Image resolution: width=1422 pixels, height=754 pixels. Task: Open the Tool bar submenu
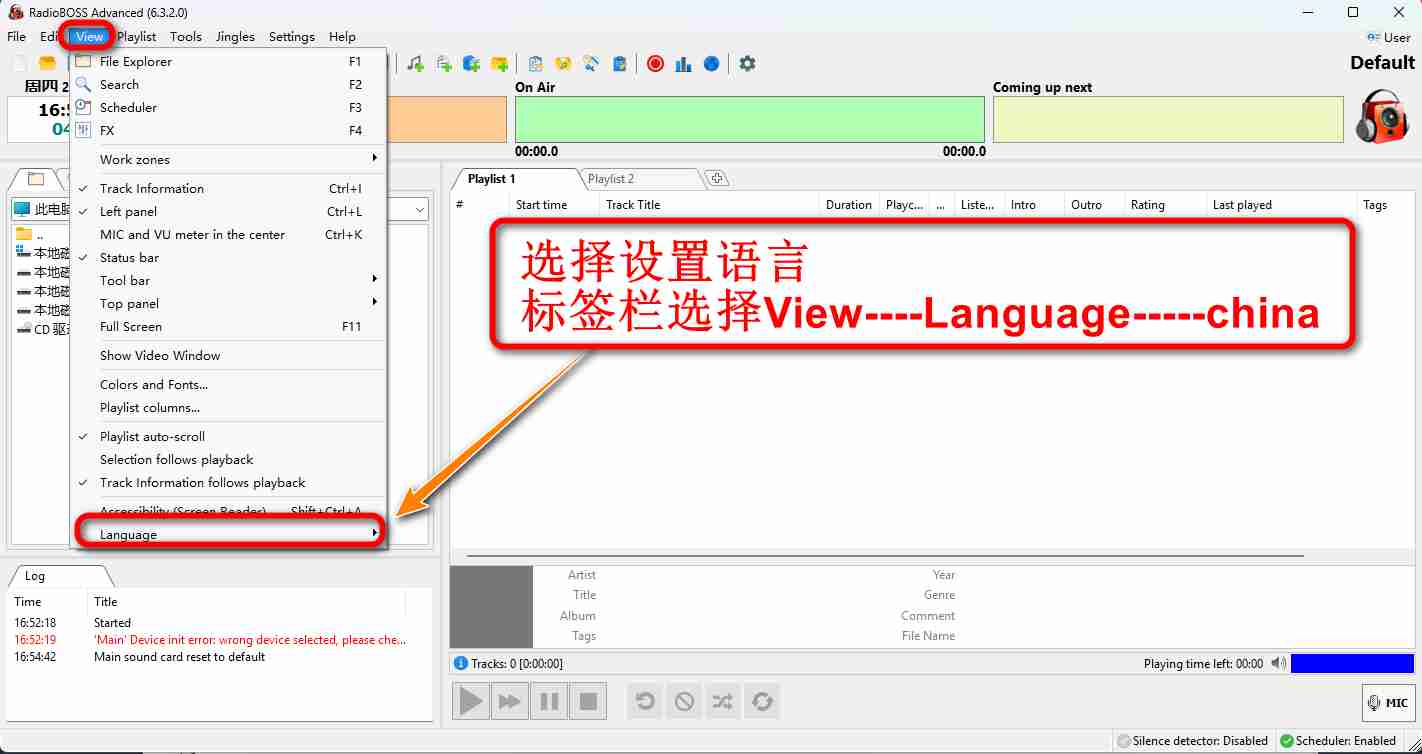coord(124,280)
